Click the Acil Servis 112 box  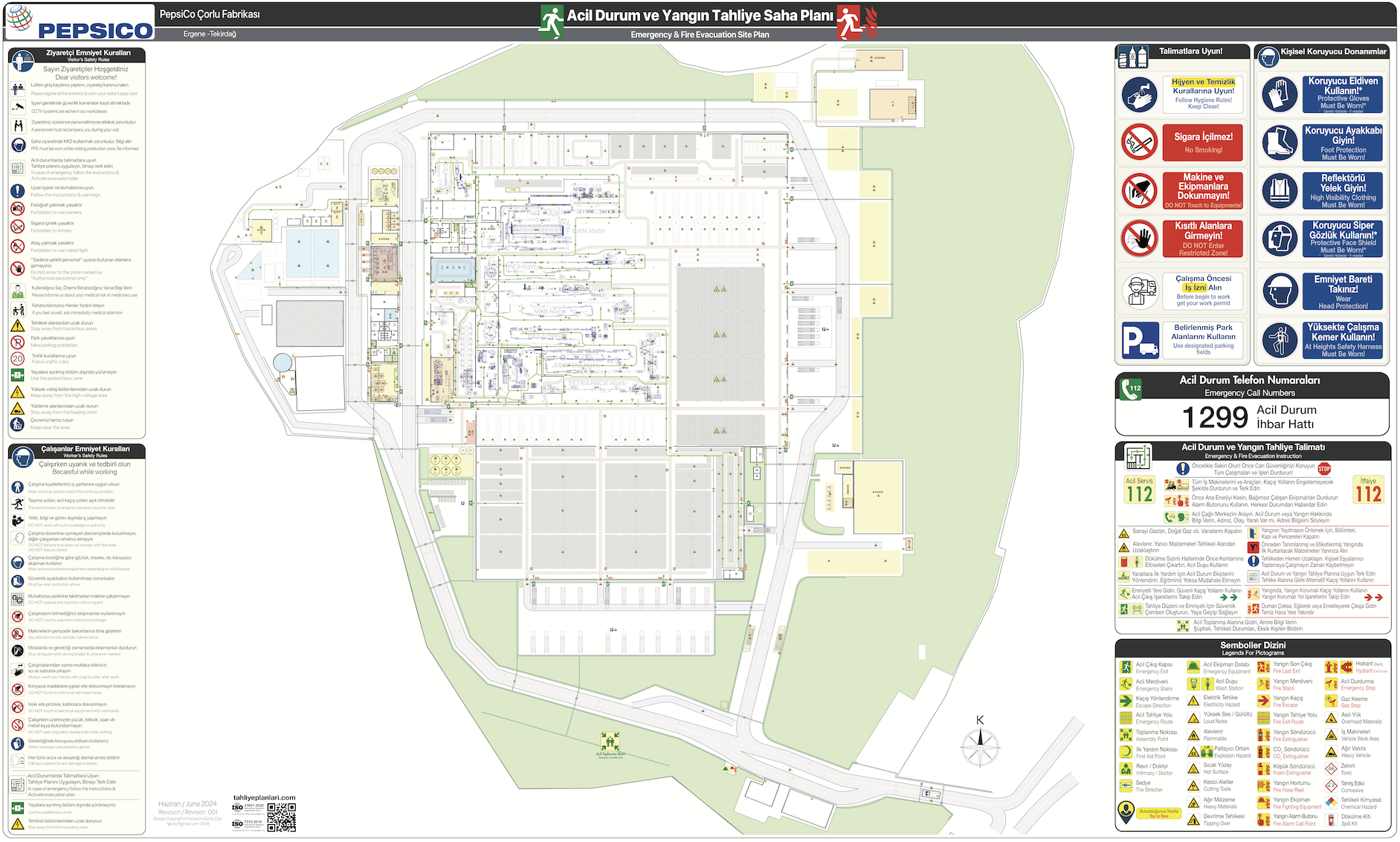point(1139,490)
